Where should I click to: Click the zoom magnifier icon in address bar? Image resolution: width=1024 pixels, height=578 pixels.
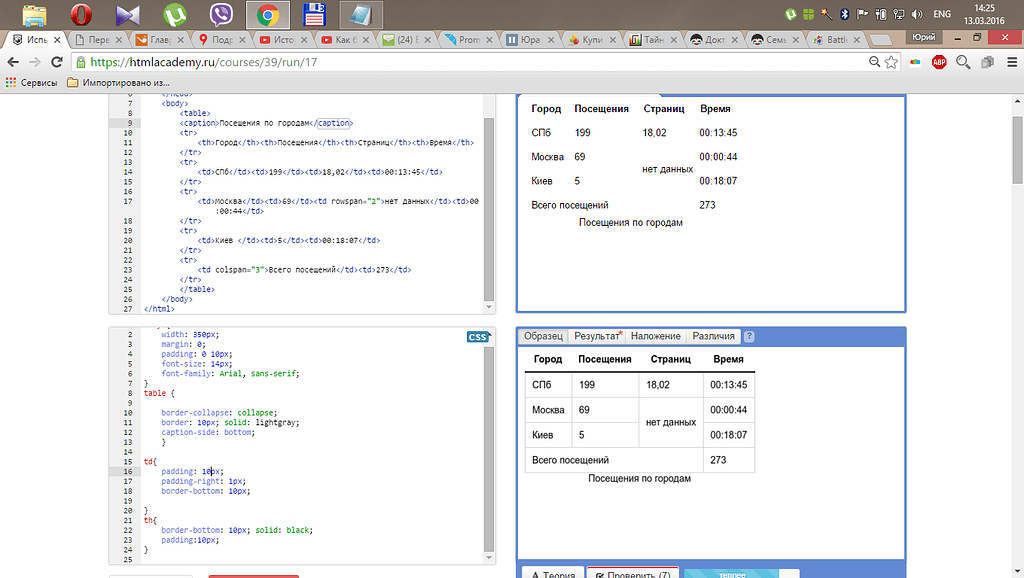tap(874, 61)
